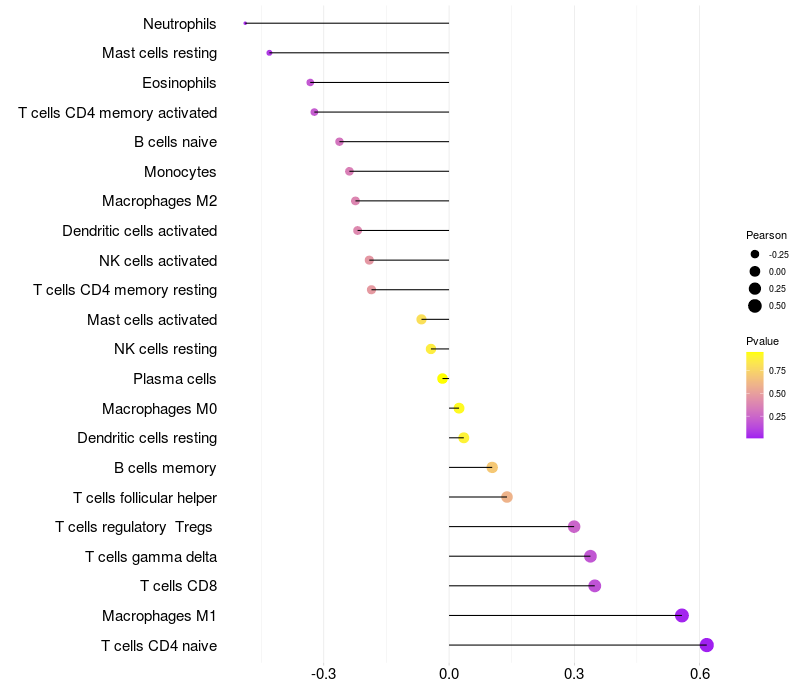Click the 0.6 x-axis tick label
Screen dimensions: 800x700
coord(700,675)
